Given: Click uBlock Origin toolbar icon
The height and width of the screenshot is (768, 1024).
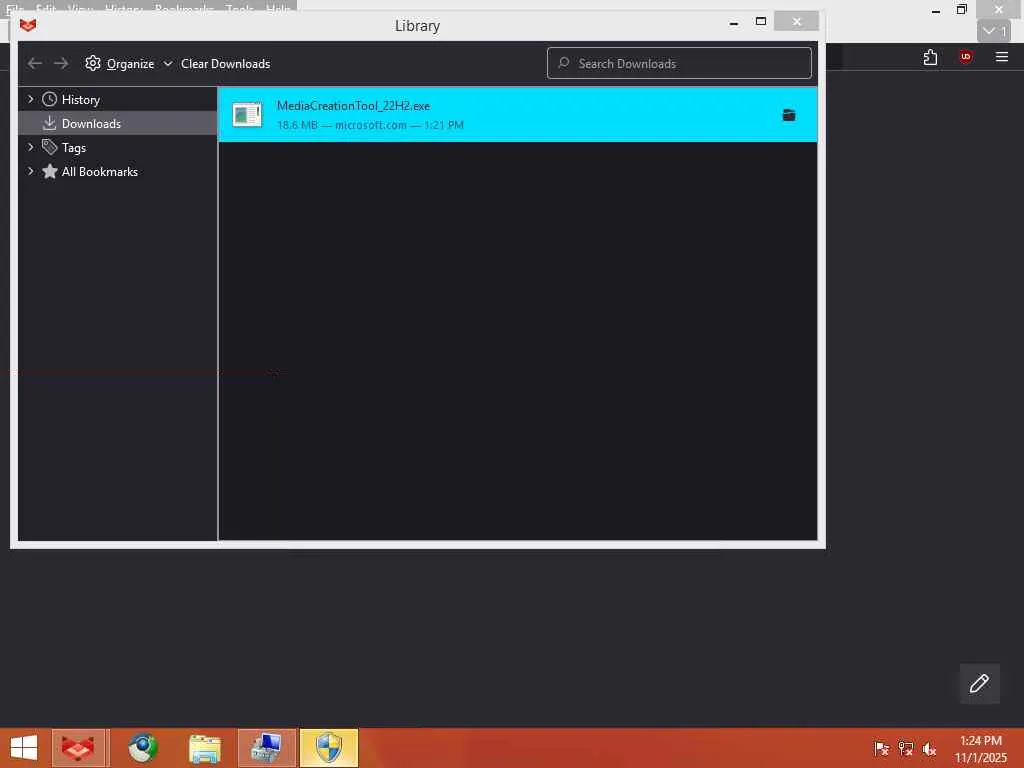Looking at the screenshot, I should 966,57.
